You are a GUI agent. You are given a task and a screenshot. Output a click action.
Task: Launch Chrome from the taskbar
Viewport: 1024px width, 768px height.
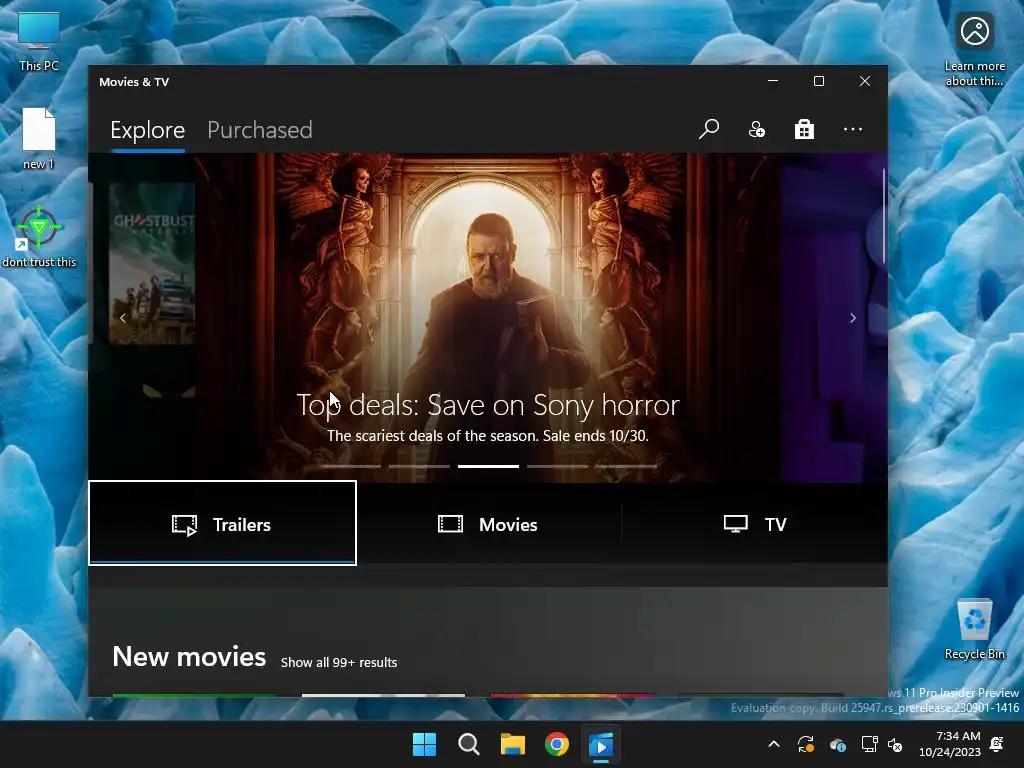(x=557, y=744)
